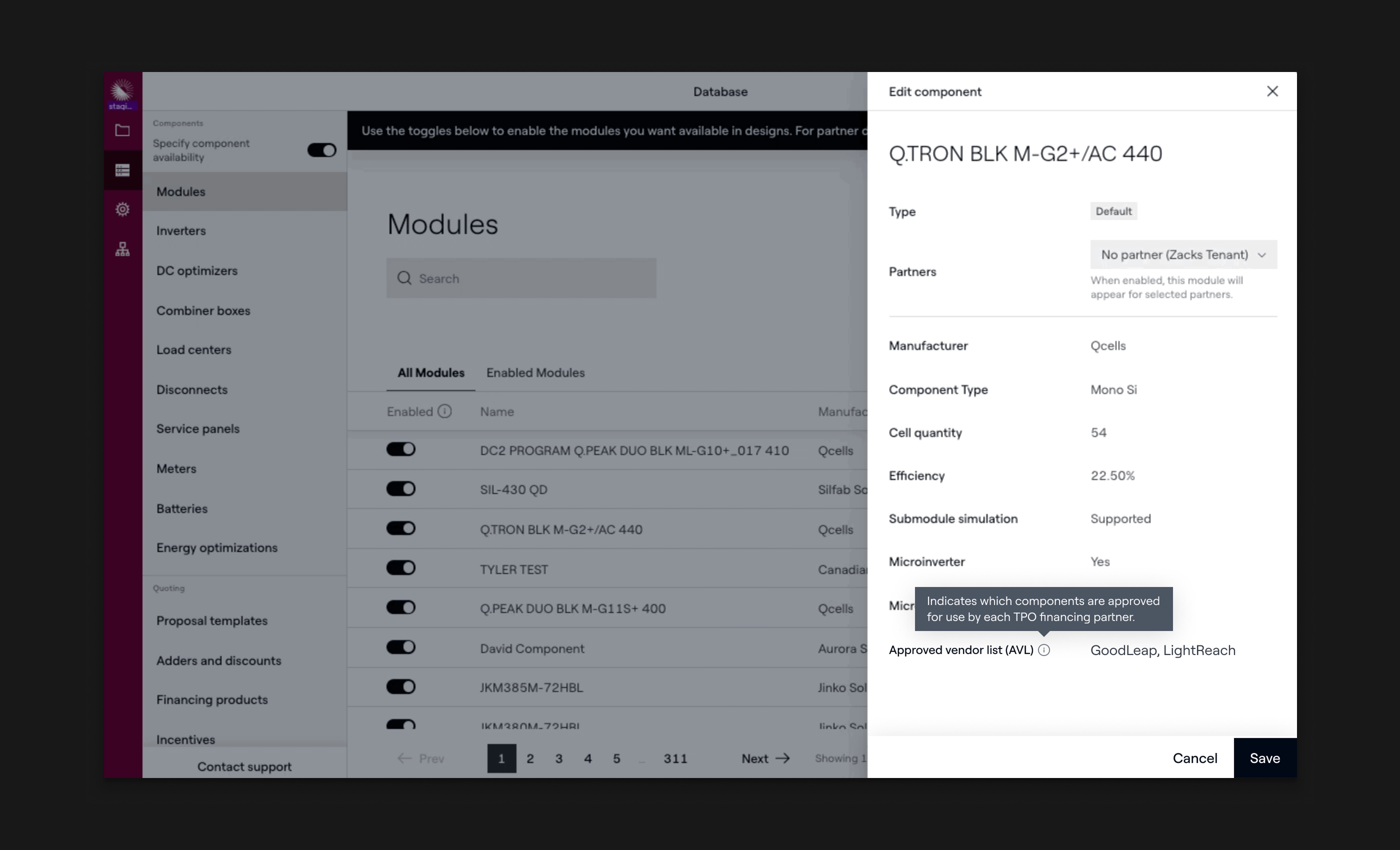Click Cancel in the edit panel
Screen dimensions: 1400x850
click(x=1194, y=758)
